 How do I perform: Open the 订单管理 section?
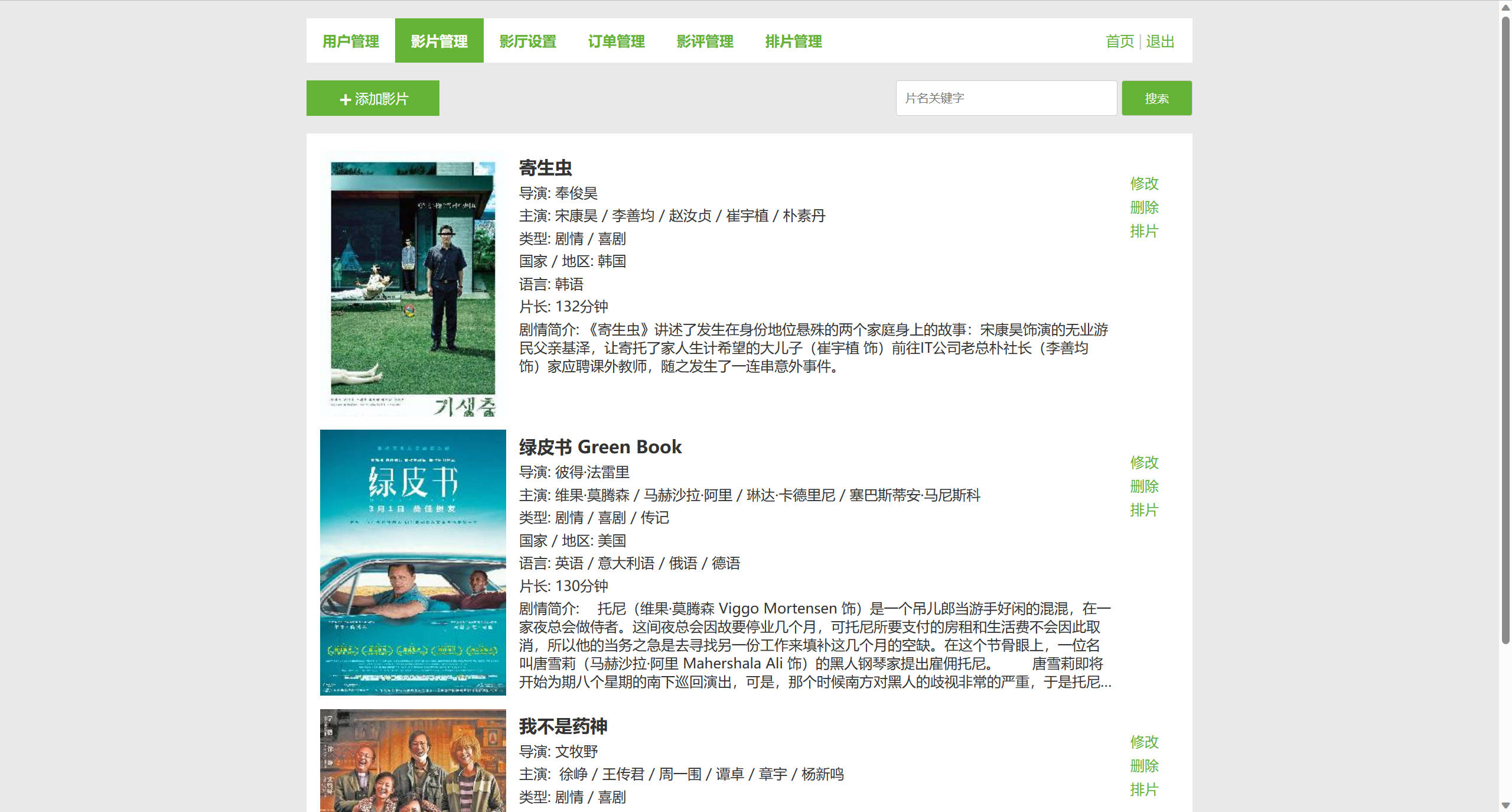pos(617,41)
